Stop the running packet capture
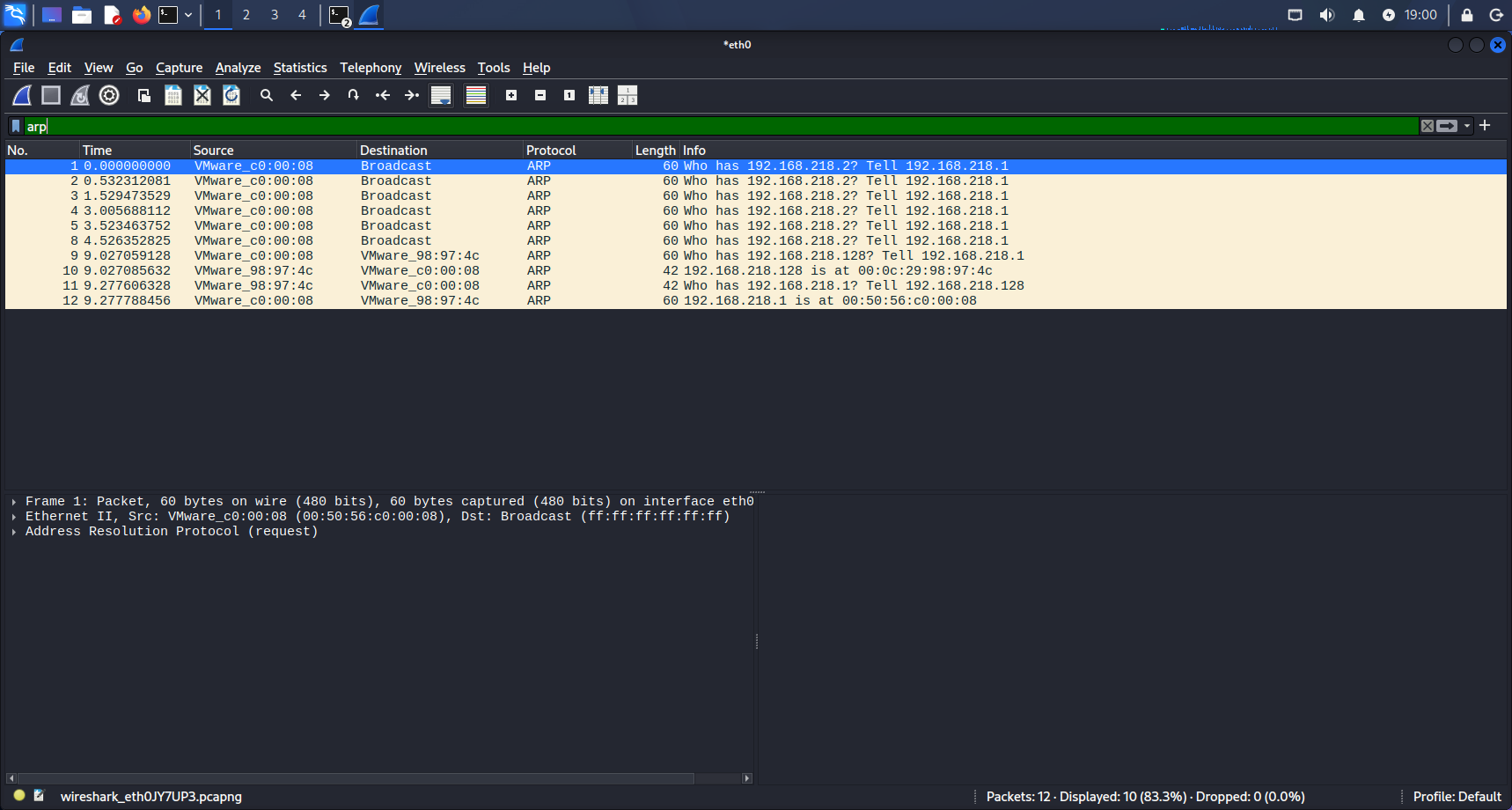Screen dimensions: 1512x810 [51, 95]
